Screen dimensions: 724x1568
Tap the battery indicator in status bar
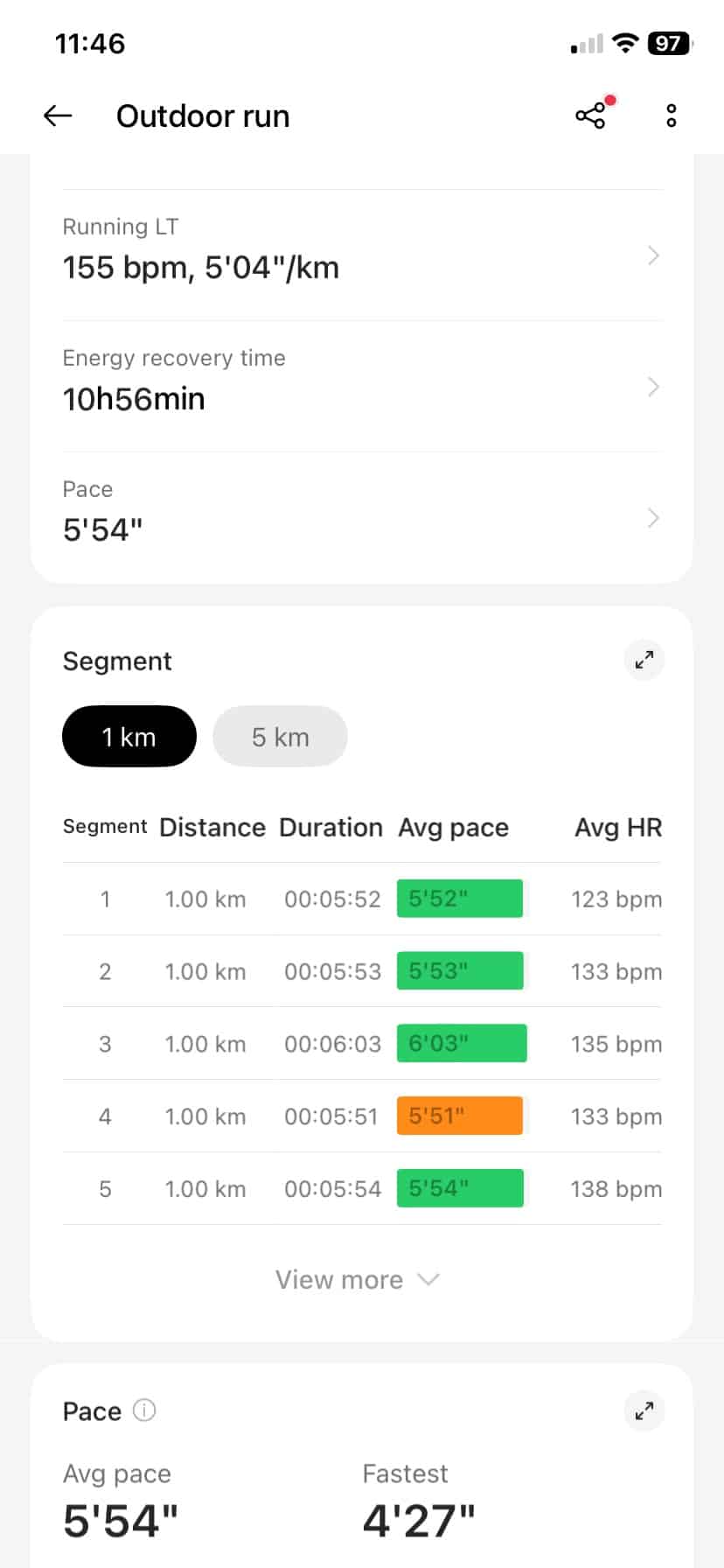point(669,43)
